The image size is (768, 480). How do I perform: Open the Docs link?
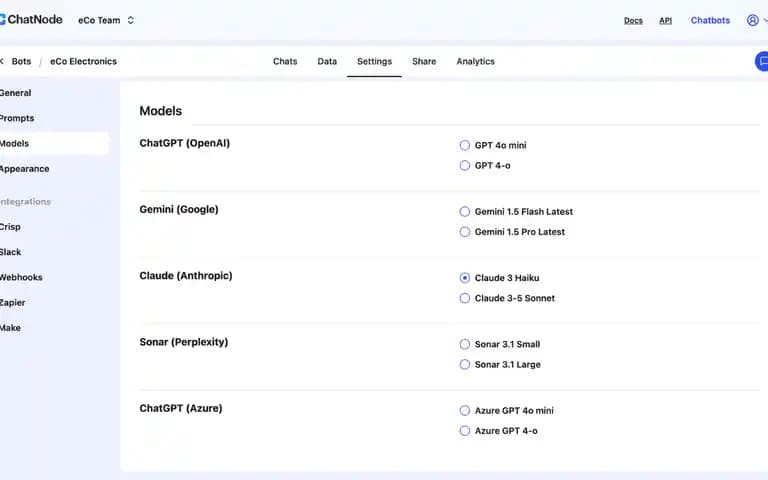pyautogui.click(x=633, y=21)
